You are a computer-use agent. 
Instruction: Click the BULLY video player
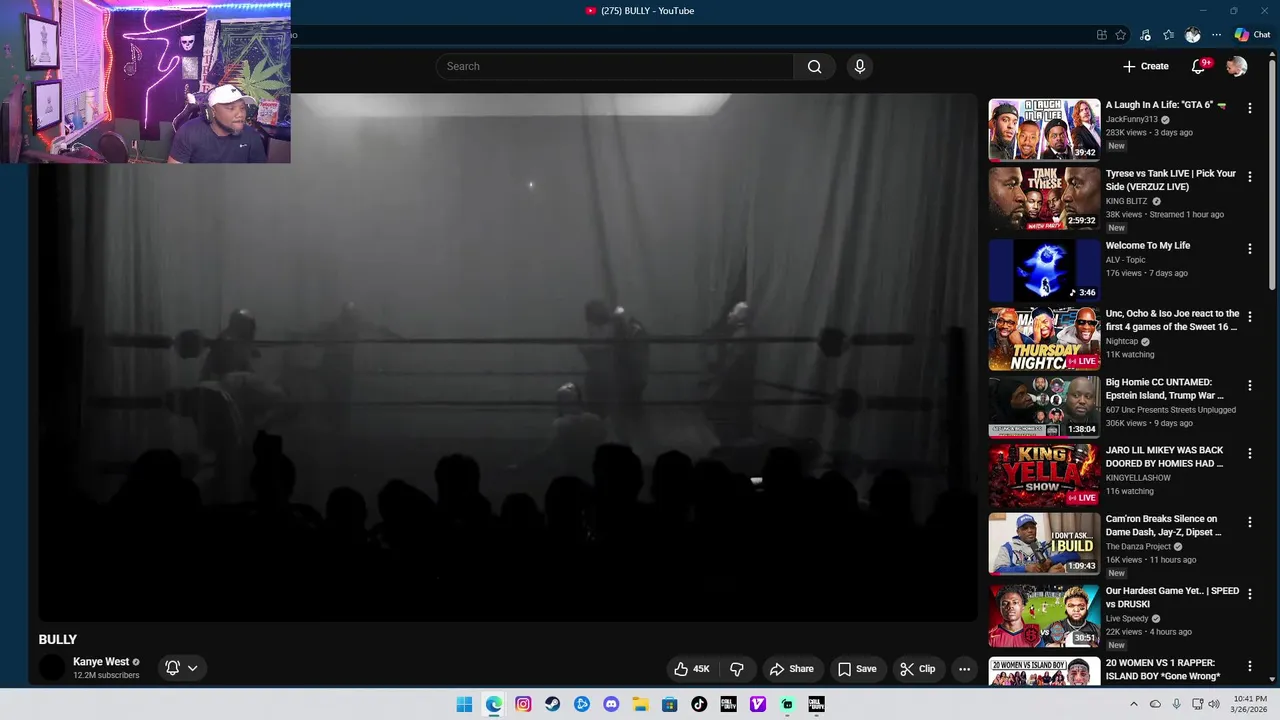(508, 357)
